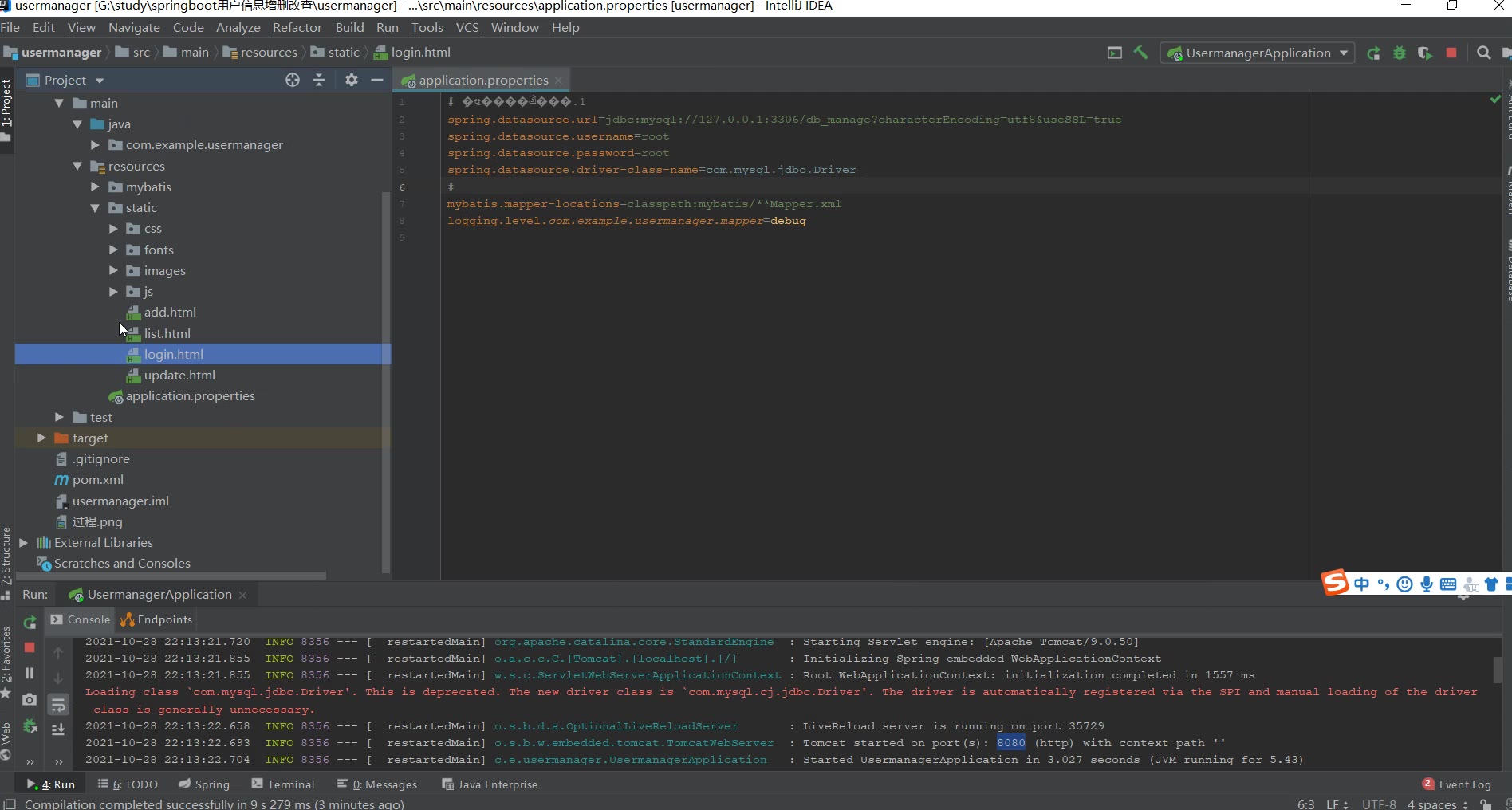
Task: Open Search Everywhere magnifier icon
Action: (1483, 53)
